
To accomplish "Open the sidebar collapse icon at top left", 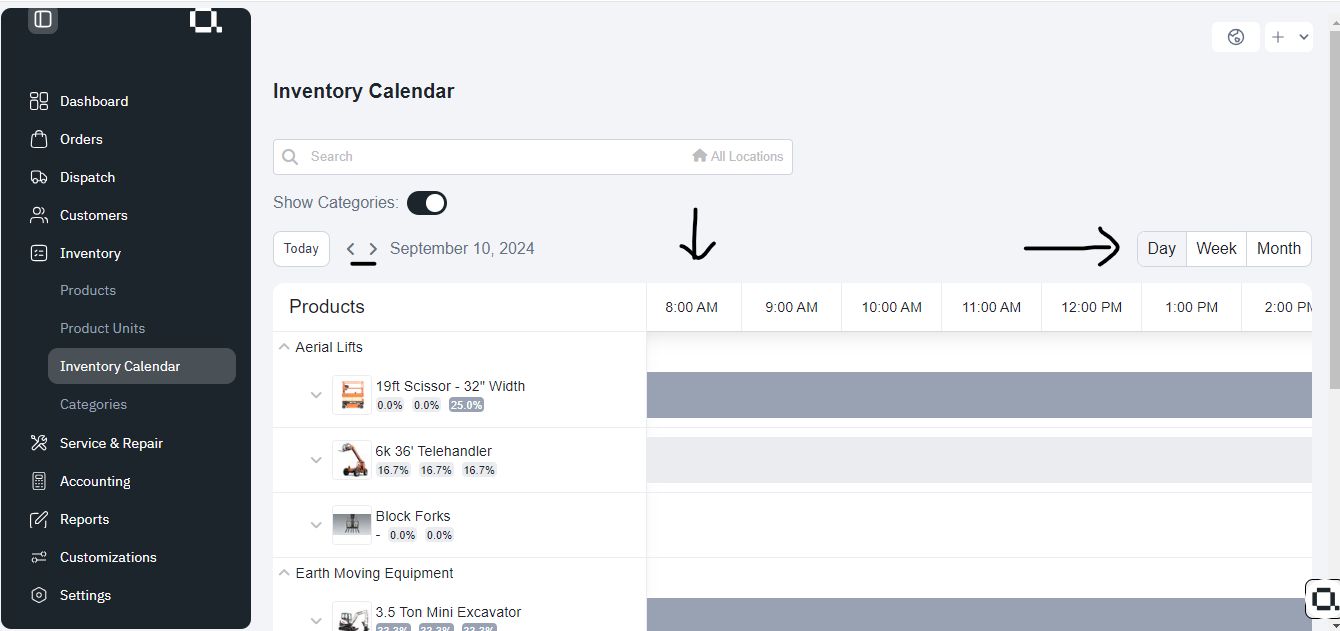I will pyautogui.click(x=42, y=19).
